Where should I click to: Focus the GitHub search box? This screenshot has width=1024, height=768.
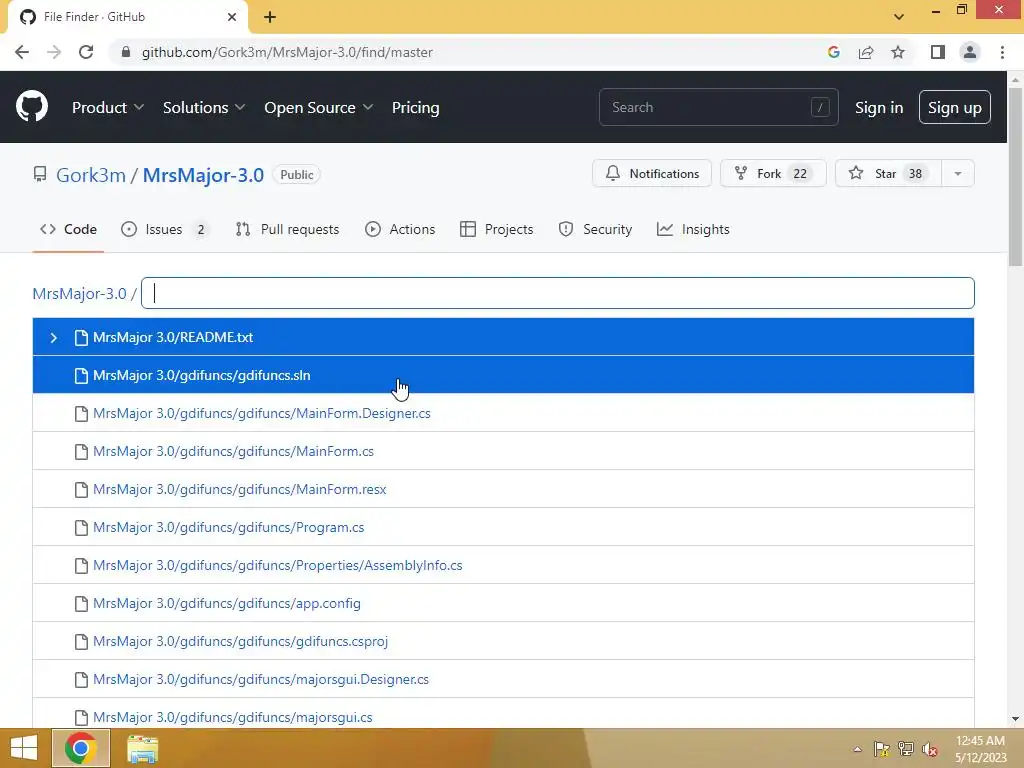point(718,107)
